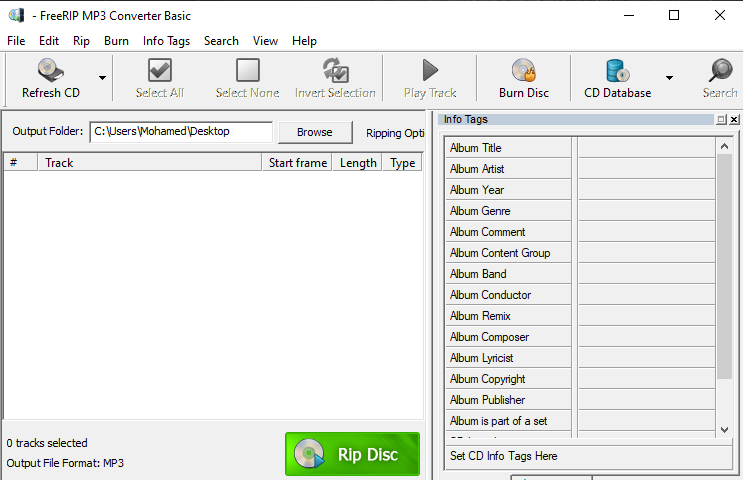
Task: Open the Search menu
Action: (221, 41)
